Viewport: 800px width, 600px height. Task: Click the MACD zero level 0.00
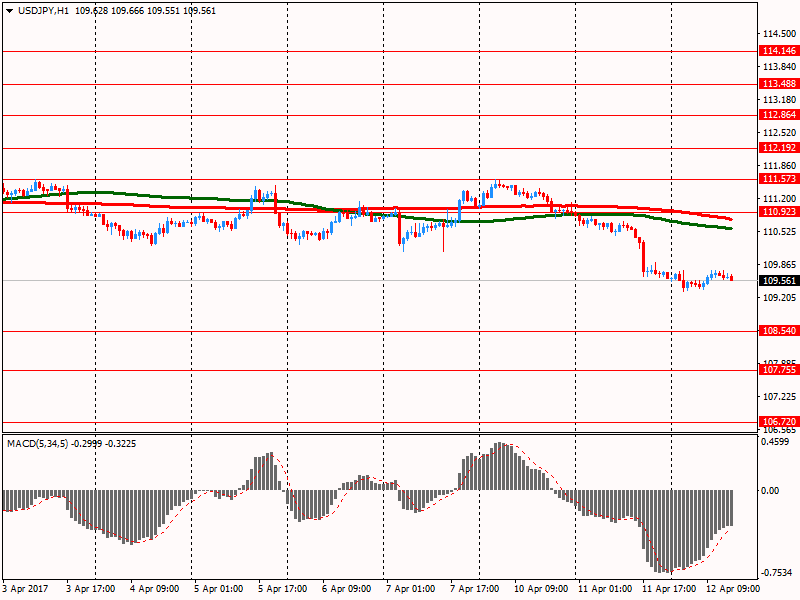[x=770, y=491]
